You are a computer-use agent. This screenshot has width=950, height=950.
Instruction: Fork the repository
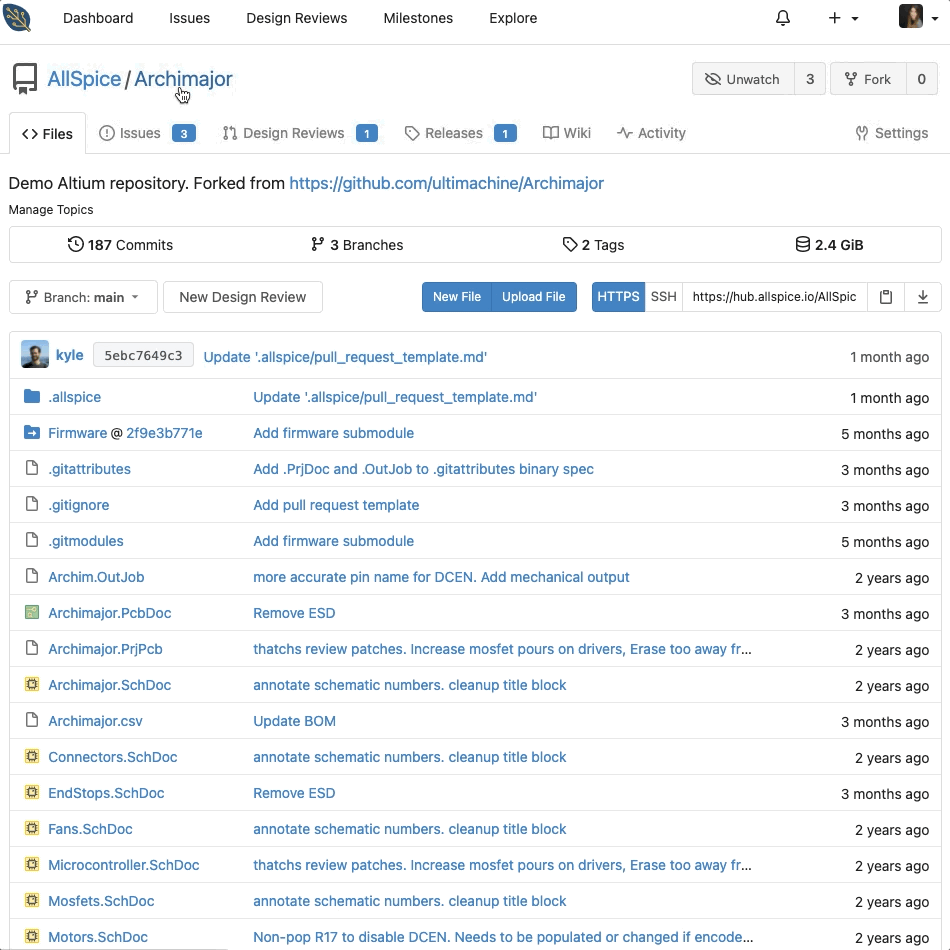point(868,79)
